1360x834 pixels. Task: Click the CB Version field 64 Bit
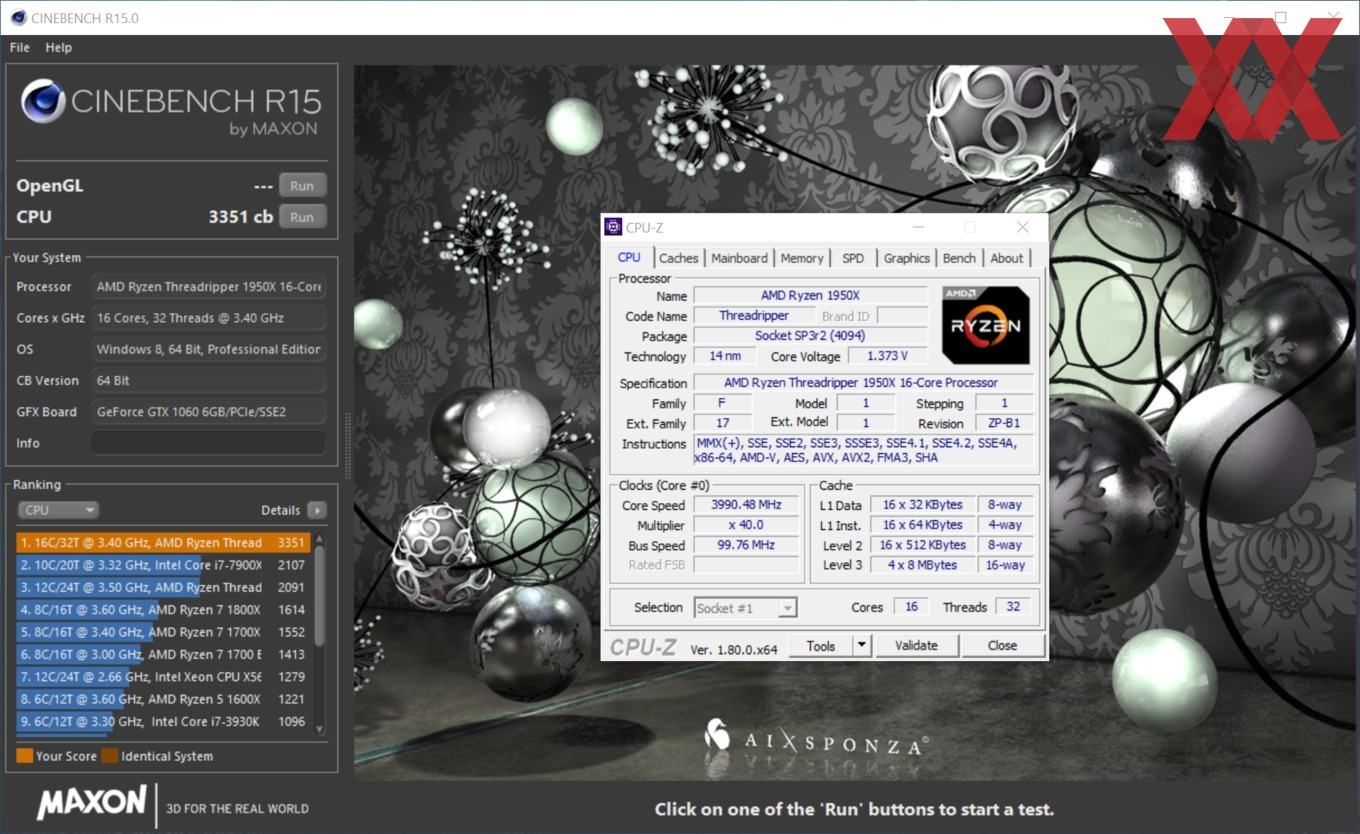coord(209,381)
